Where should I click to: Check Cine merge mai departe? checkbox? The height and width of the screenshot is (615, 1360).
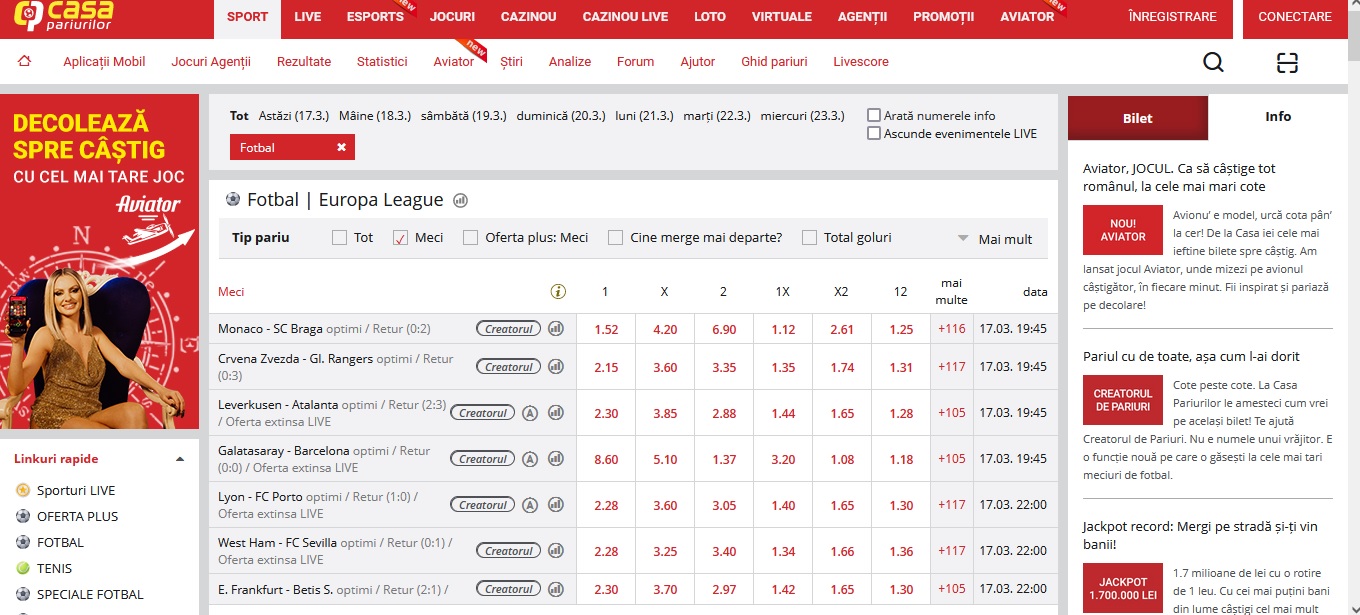pyautogui.click(x=615, y=238)
